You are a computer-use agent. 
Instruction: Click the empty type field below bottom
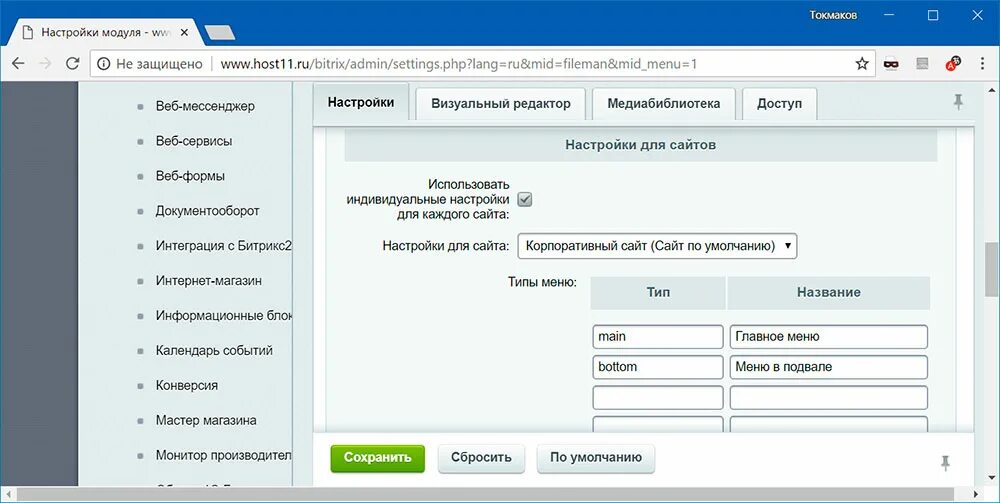[658, 398]
